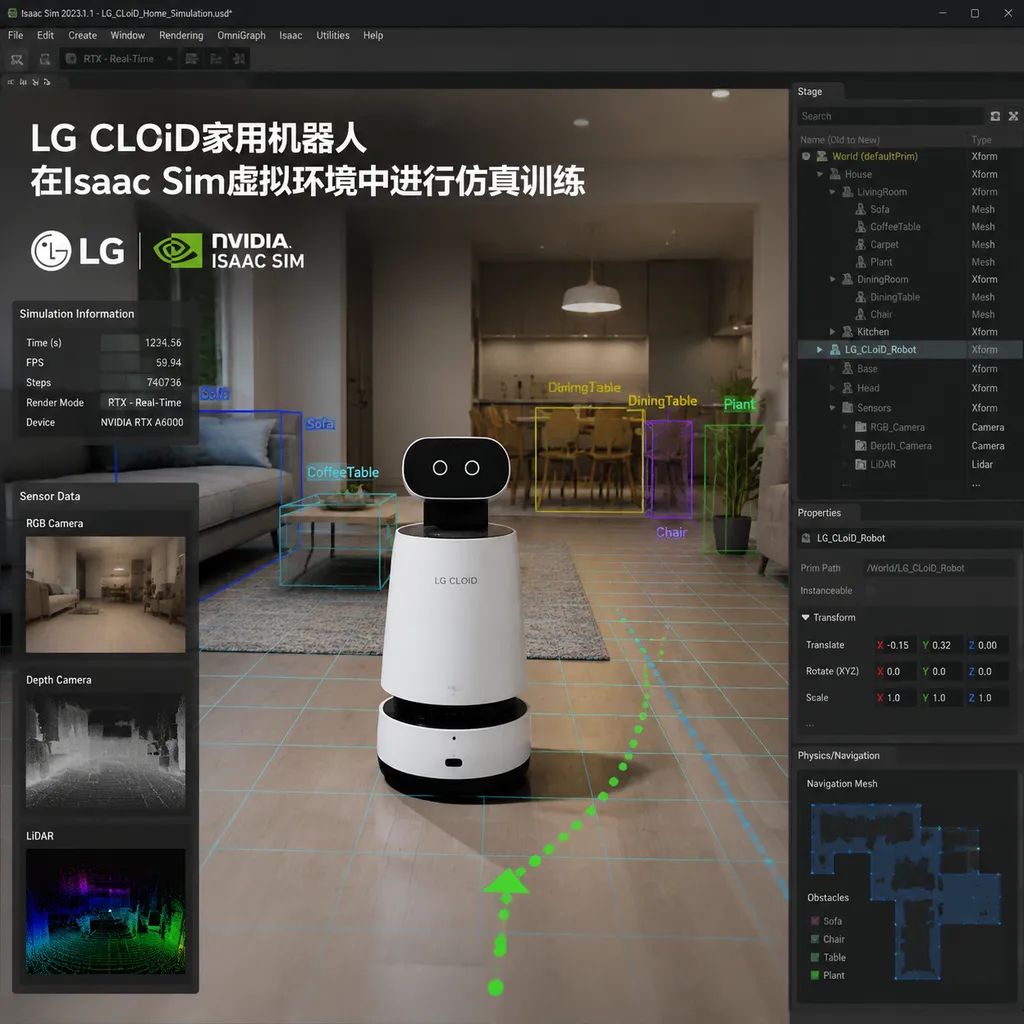Expand the Kitchen tree node

pyautogui.click(x=832, y=332)
